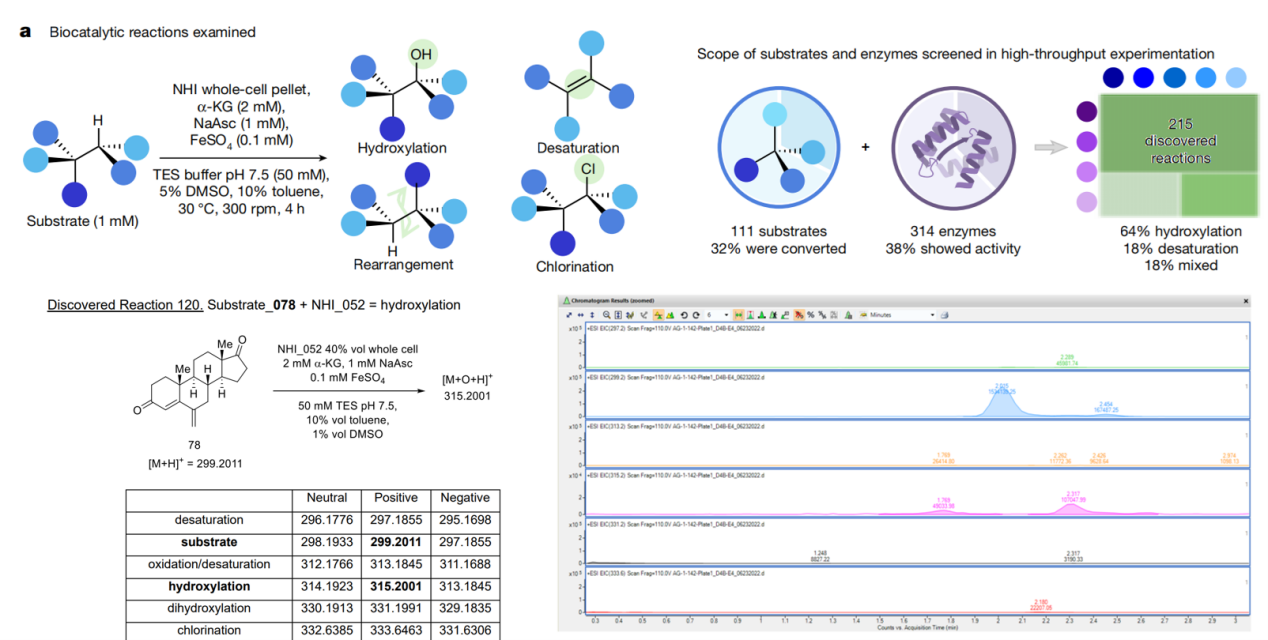Click the printer icon in chromatogram toolbar
This screenshot has height=640, width=1268.
(944, 315)
